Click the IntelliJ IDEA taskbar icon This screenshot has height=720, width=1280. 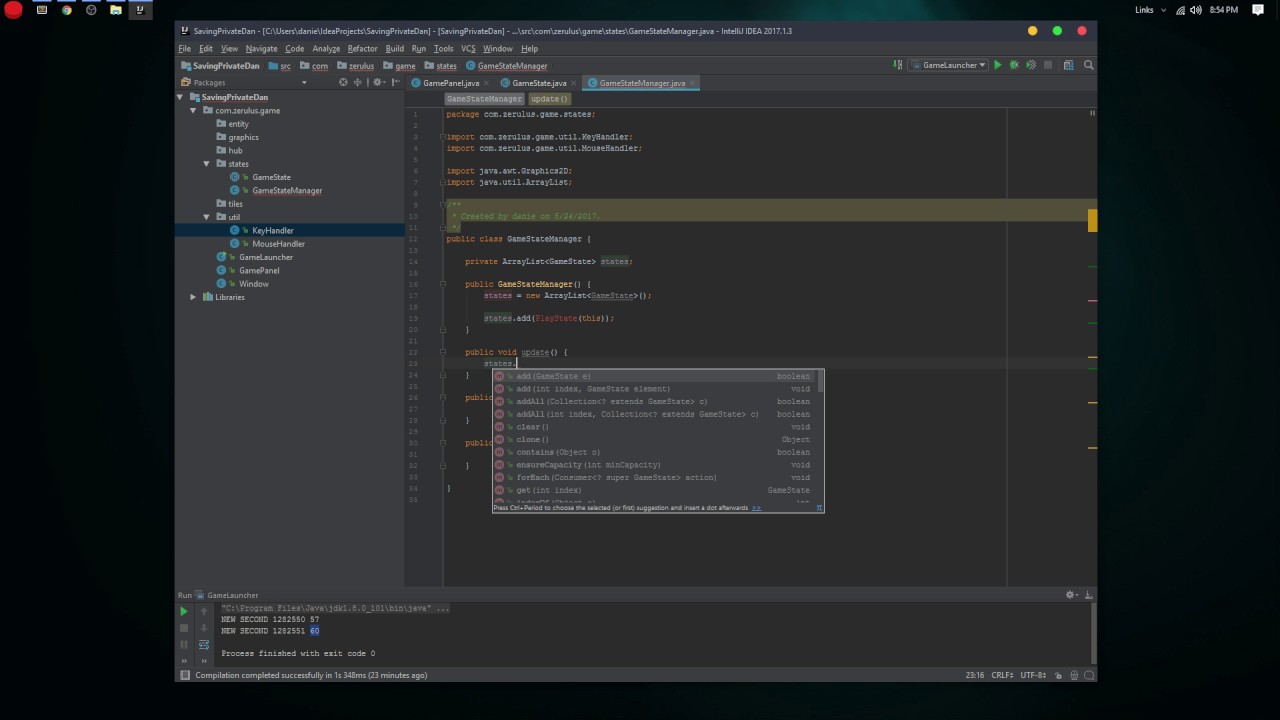click(x=140, y=10)
